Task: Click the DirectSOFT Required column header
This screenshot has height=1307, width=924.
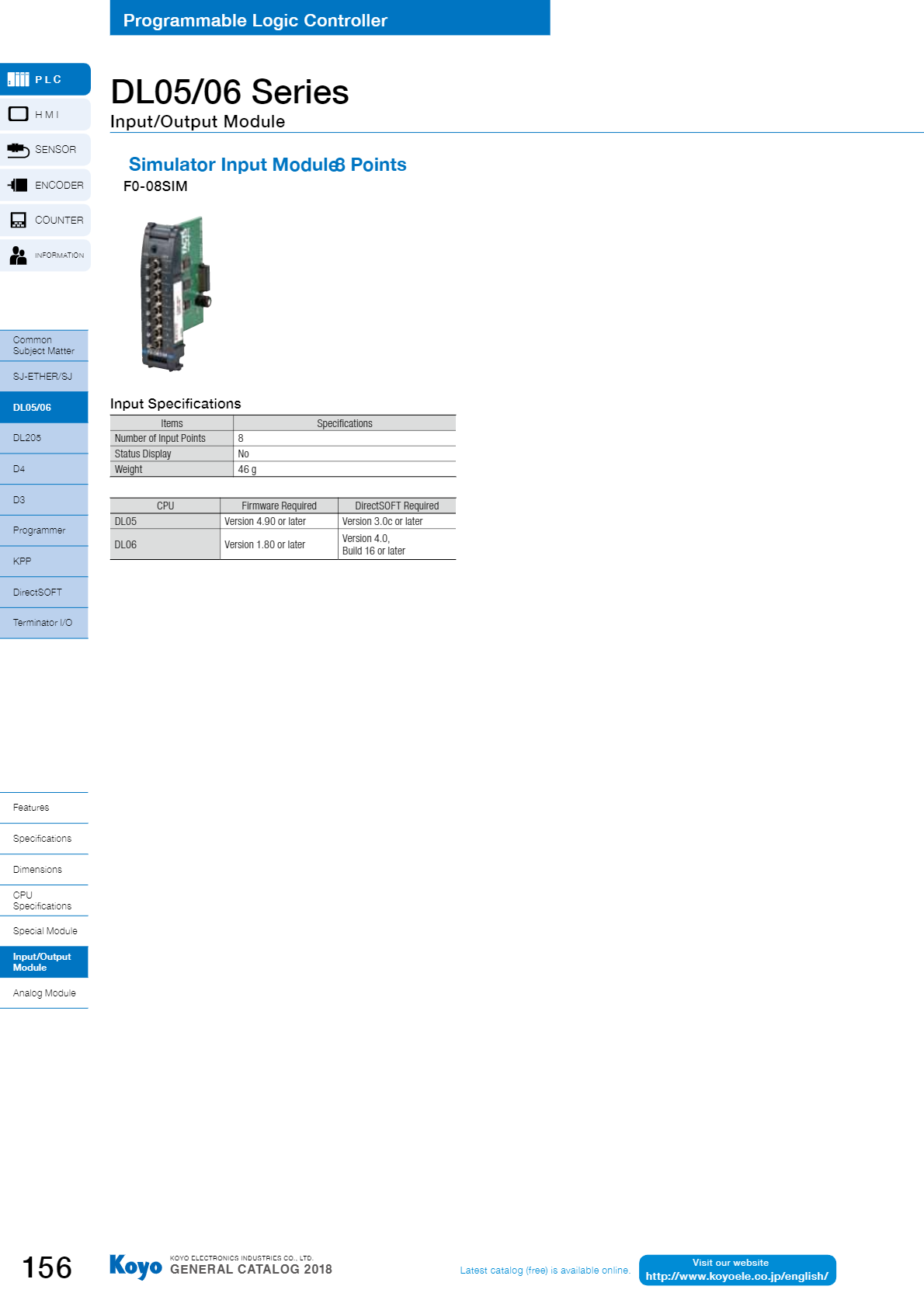Action: pyautogui.click(x=397, y=506)
